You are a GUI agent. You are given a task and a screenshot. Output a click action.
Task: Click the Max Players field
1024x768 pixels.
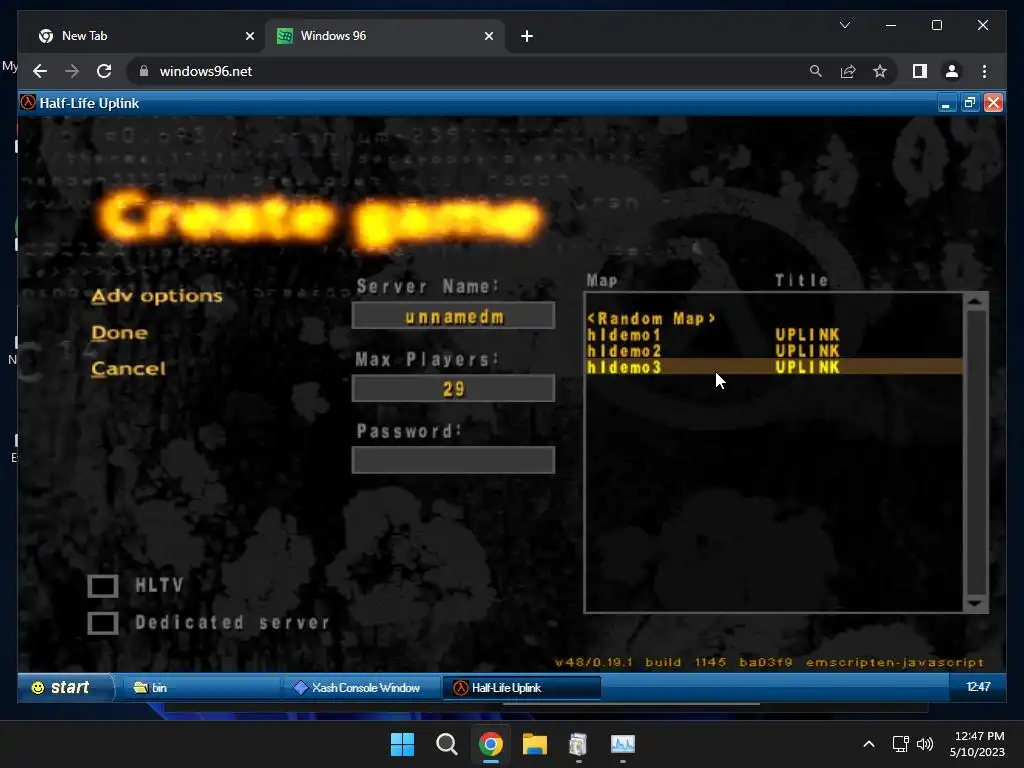point(453,389)
